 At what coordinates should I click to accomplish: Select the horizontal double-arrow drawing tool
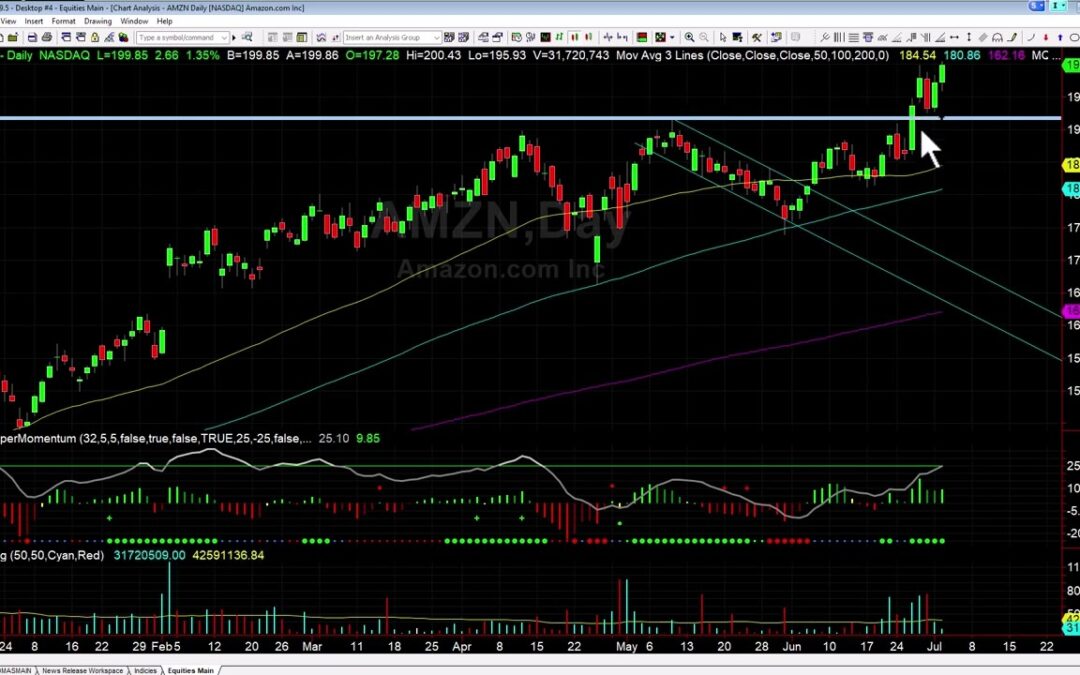[954, 37]
